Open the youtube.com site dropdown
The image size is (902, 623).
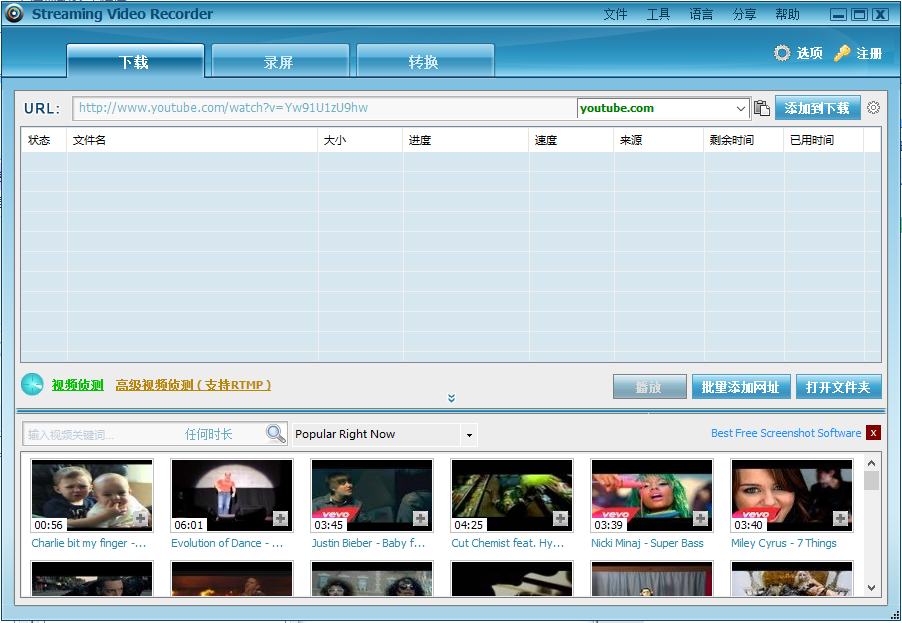coord(741,108)
